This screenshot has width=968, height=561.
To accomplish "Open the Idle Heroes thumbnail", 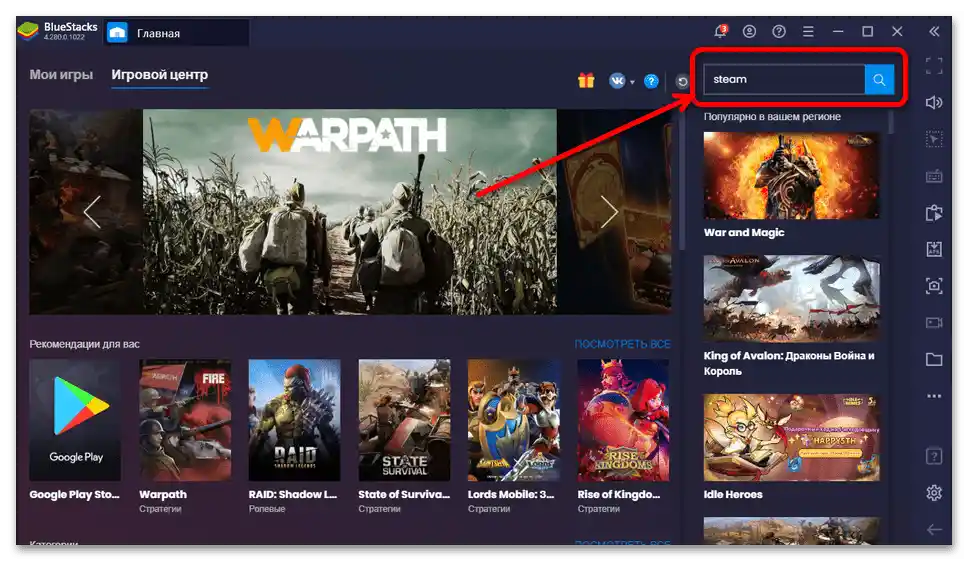I will pos(791,438).
